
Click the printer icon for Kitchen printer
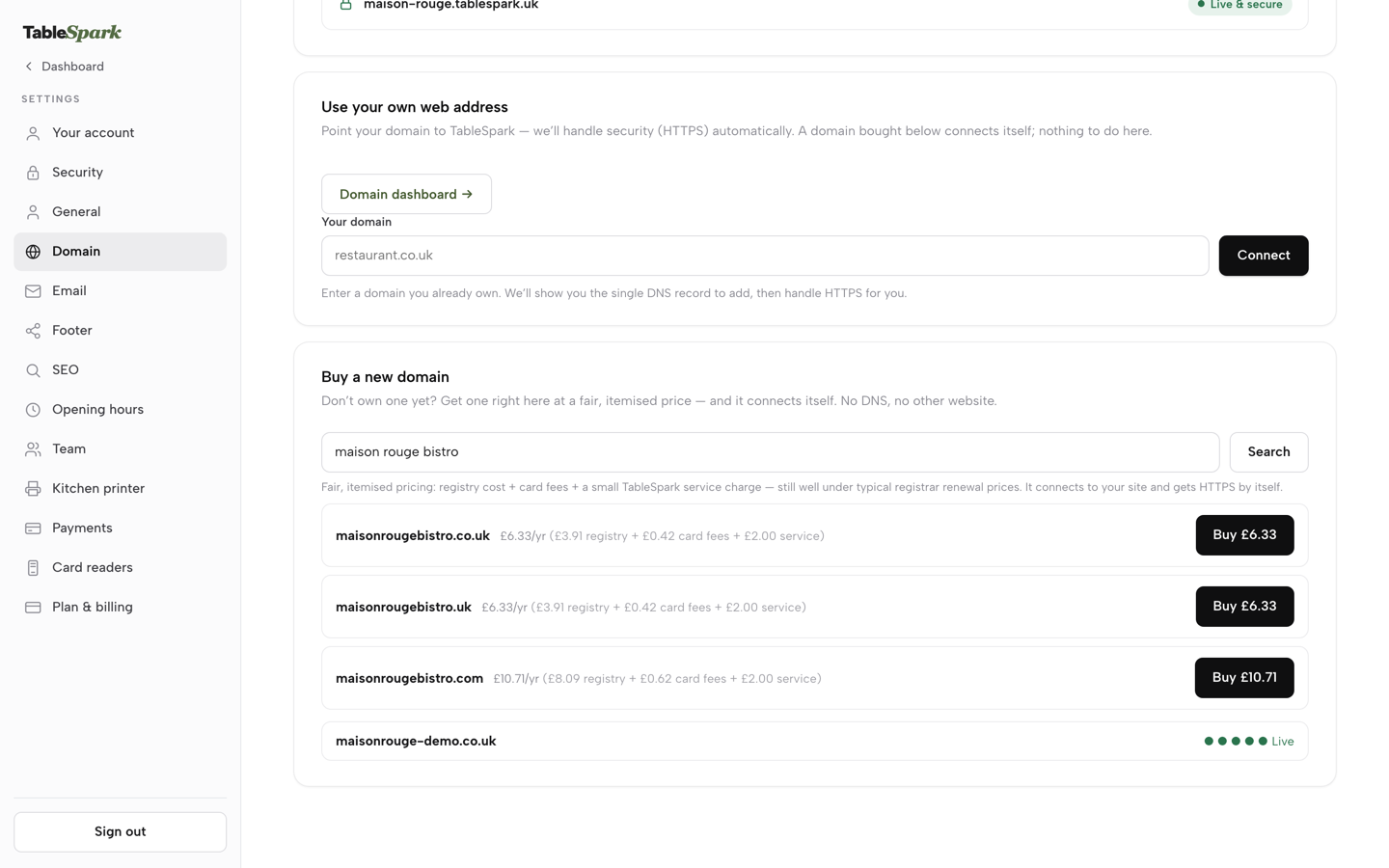[33, 489]
